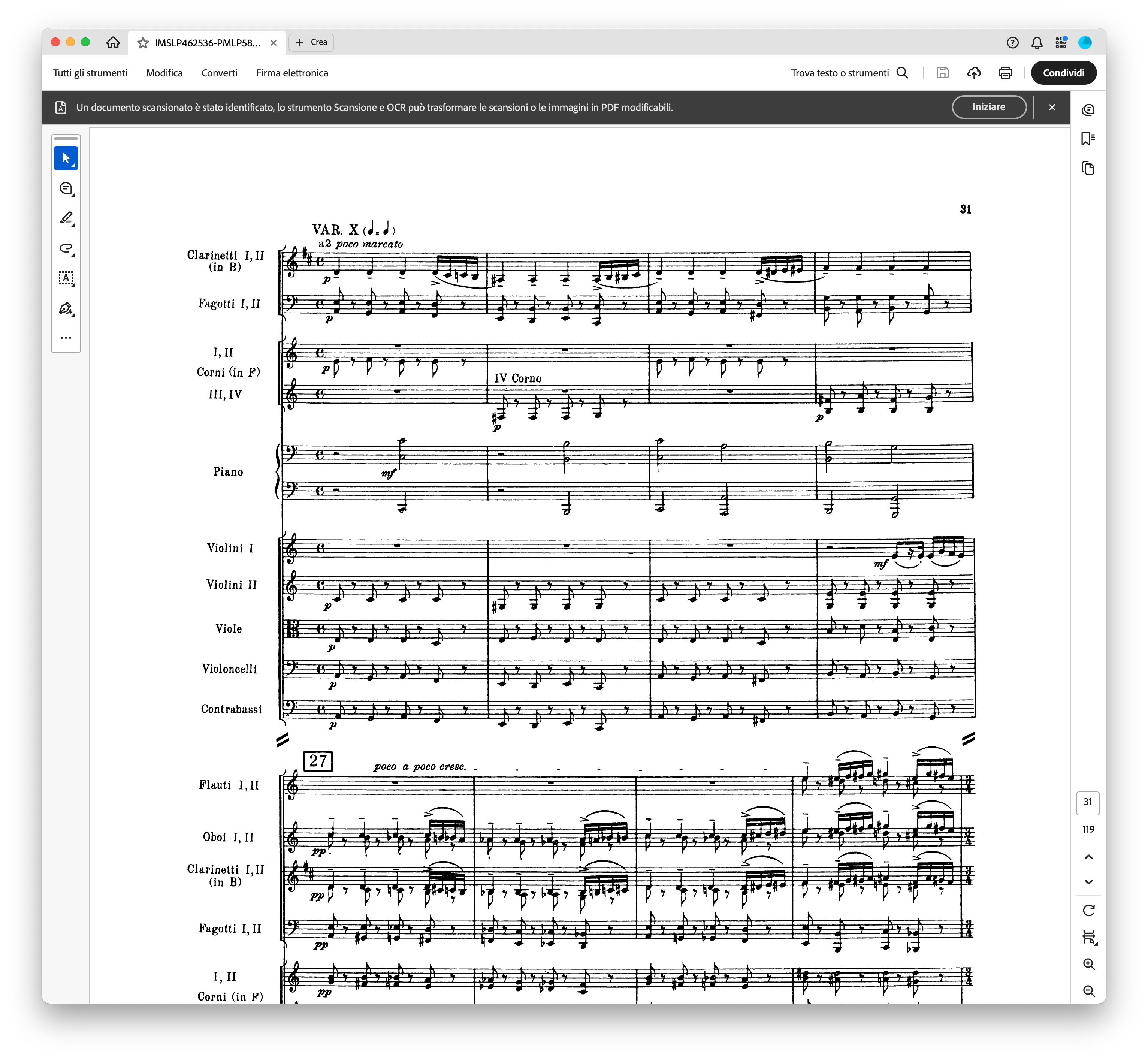The width and height of the screenshot is (1148, 1059).
Task: View notifications bell
Action: point(1037,42)
